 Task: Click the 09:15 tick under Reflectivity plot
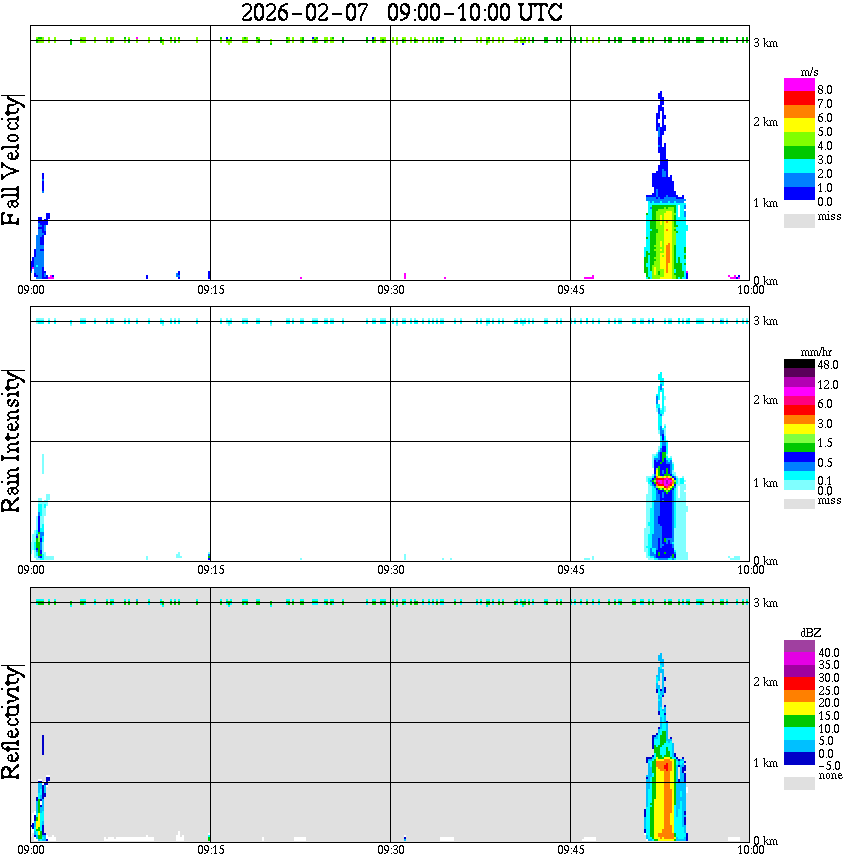(211, 850)
